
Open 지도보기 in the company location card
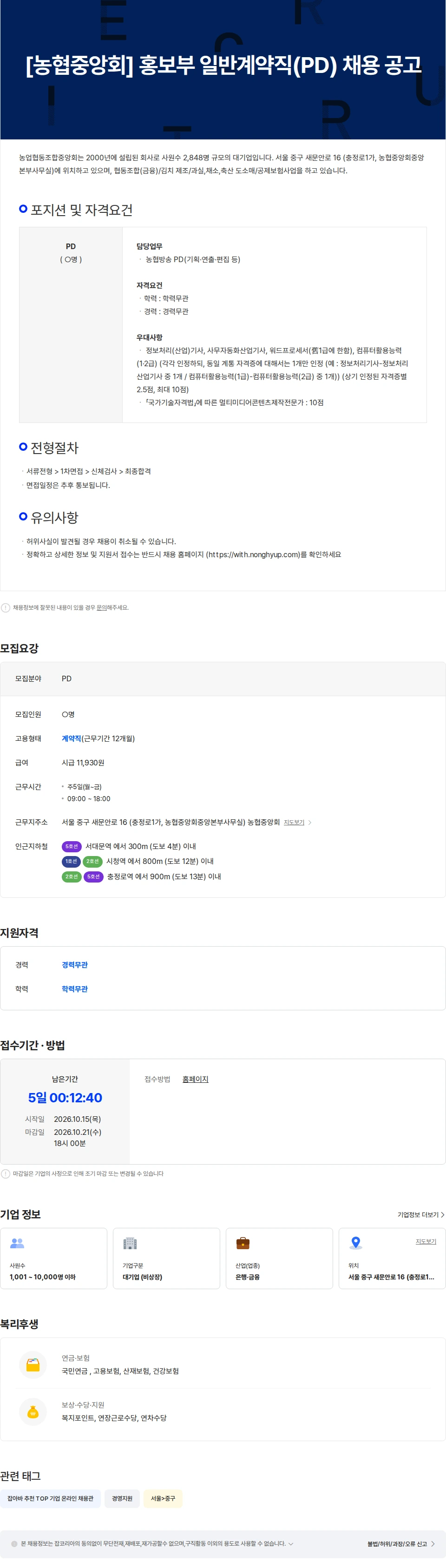pyautogui.click(x=426, y=1241)
